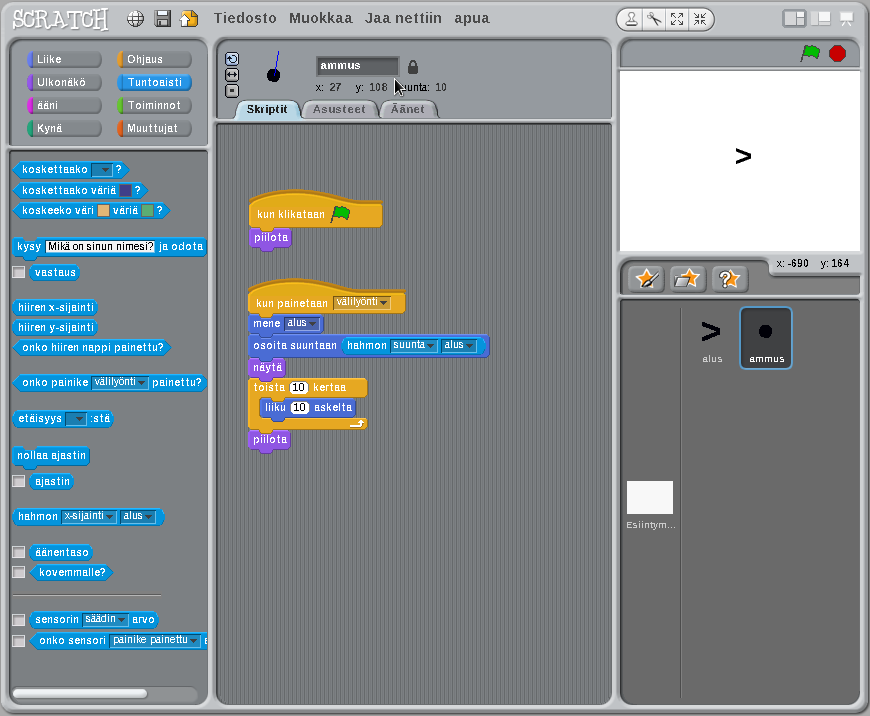This screenshot has height=716, width=870.
Task: Select the scissors delete tool
Action: coord(654,19)
